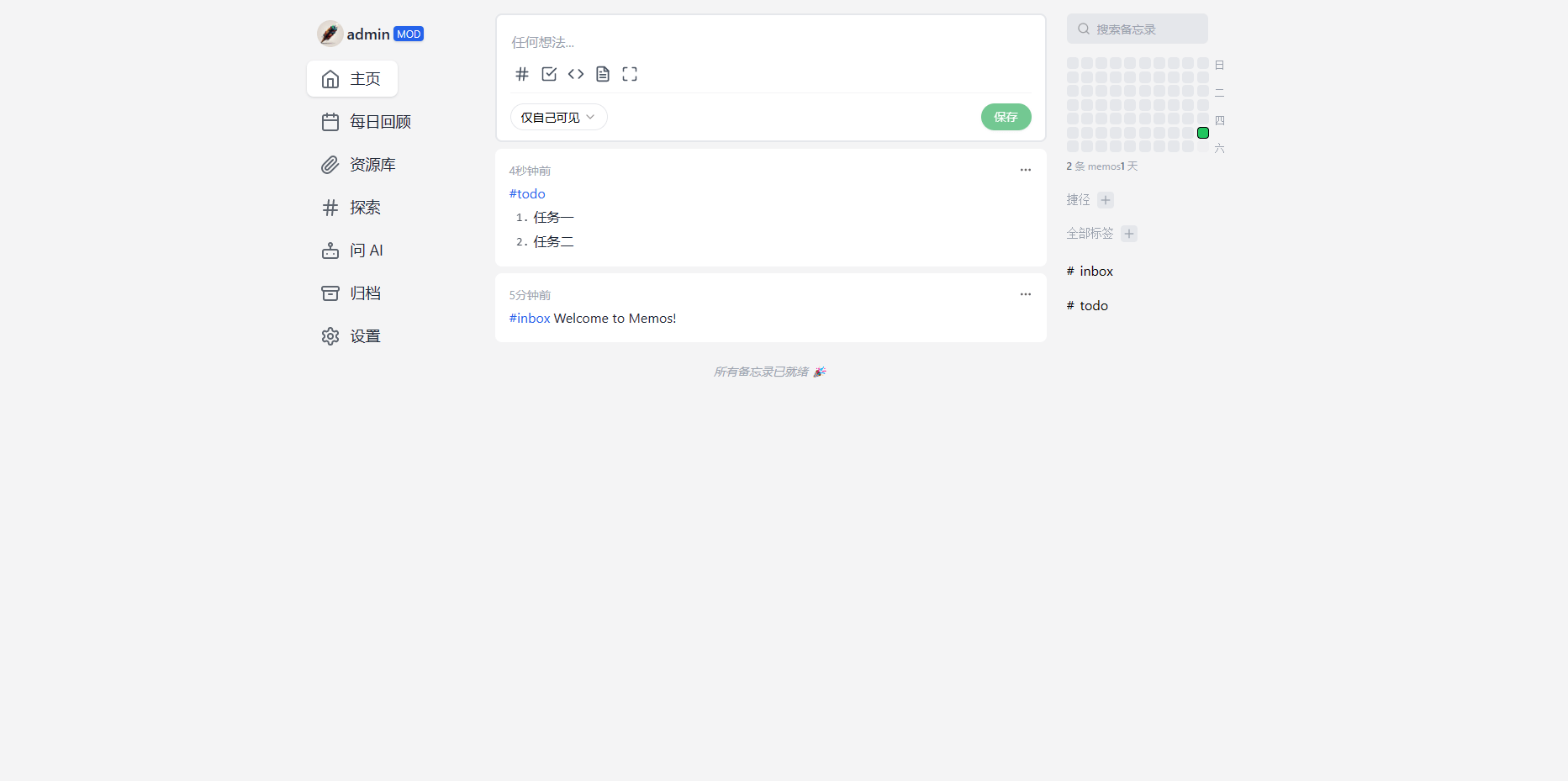Insert a tag using the # editor icon
The height and width of the screenshot is (781, 1568).
pos(522,74)
